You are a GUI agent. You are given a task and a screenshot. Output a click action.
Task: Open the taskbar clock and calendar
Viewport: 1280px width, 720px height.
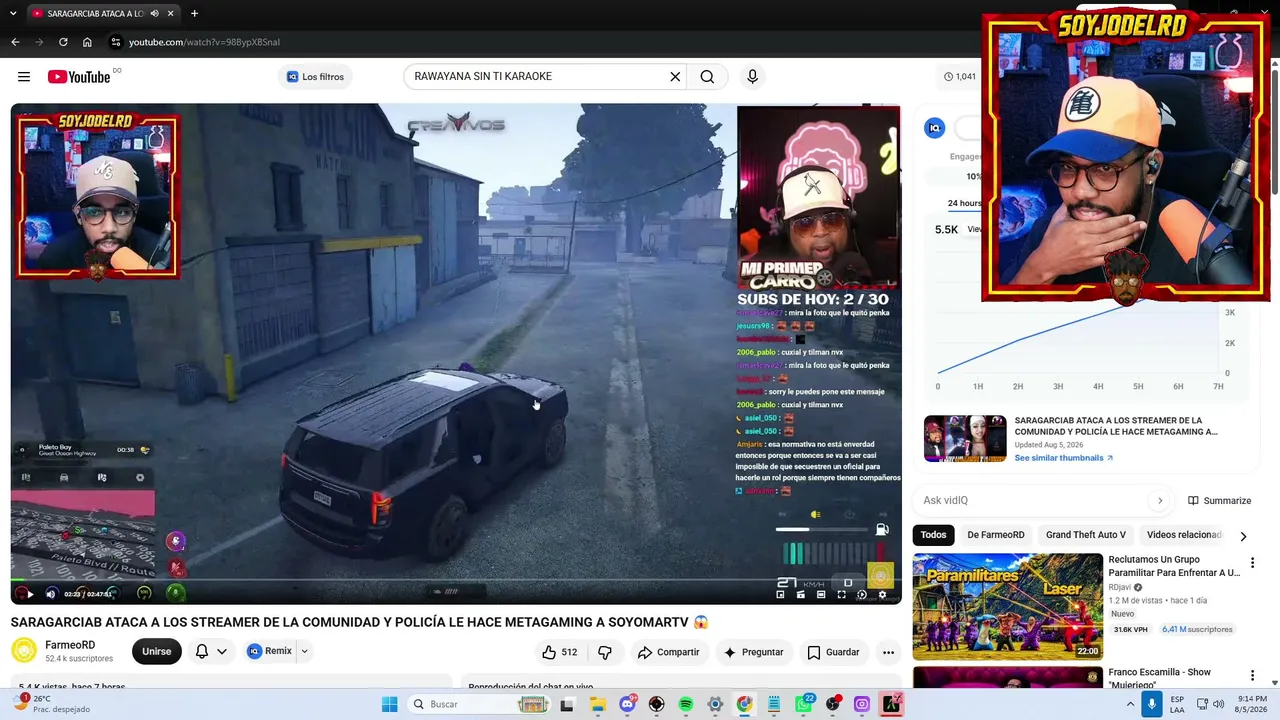click(x=1252, y=704)
